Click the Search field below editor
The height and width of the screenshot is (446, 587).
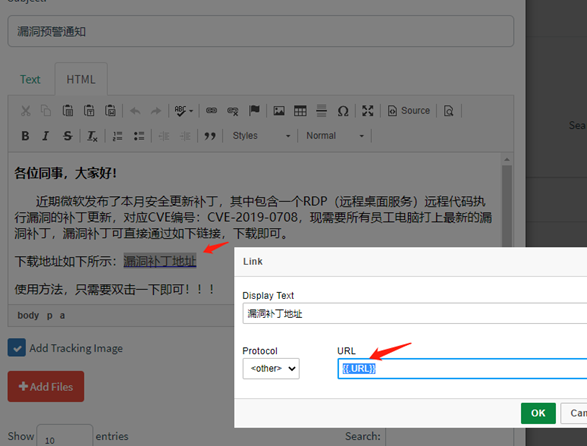tap(449, 437)
